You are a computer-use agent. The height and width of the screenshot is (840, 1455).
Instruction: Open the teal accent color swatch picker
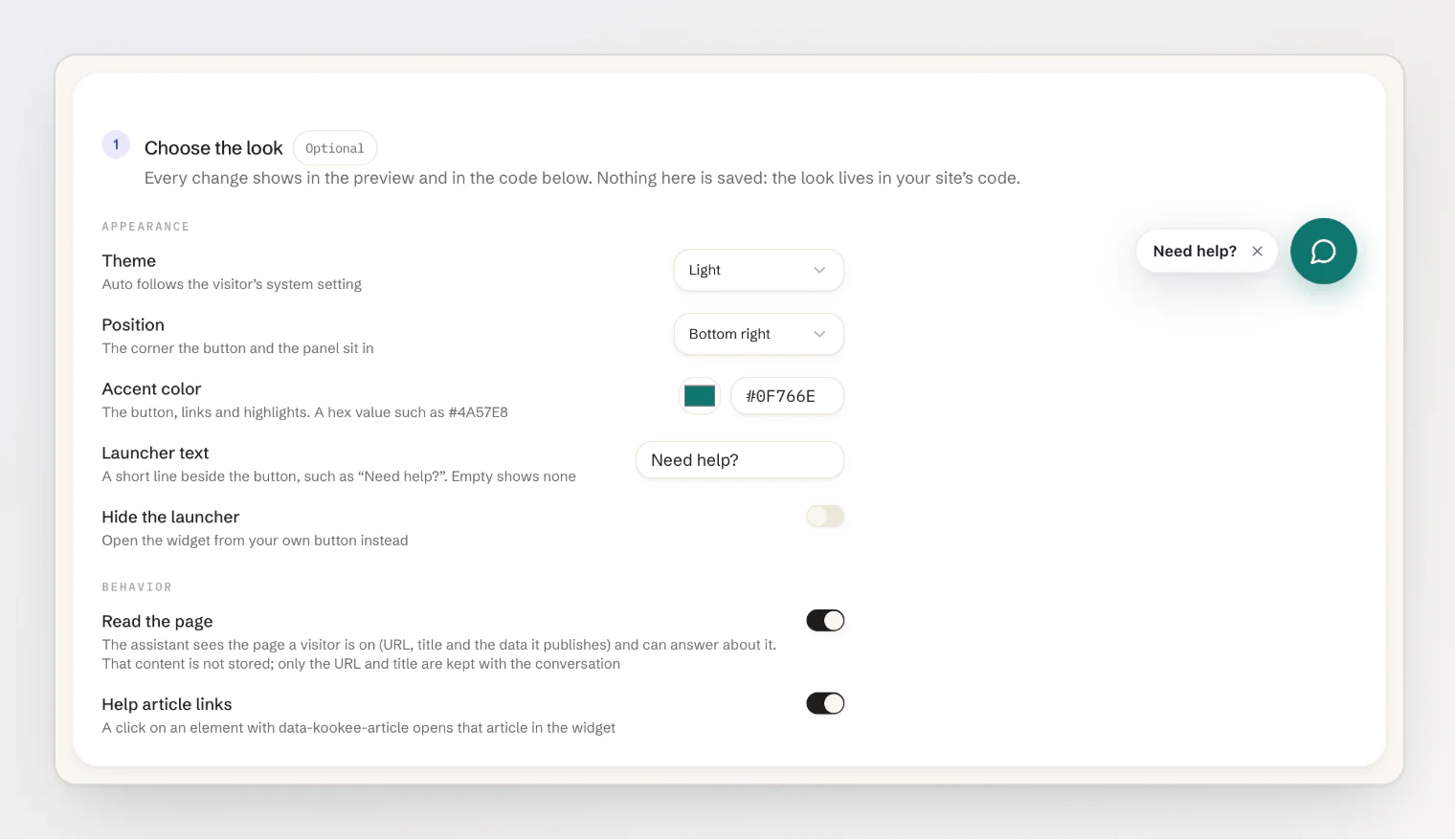[x=699, y=396]
